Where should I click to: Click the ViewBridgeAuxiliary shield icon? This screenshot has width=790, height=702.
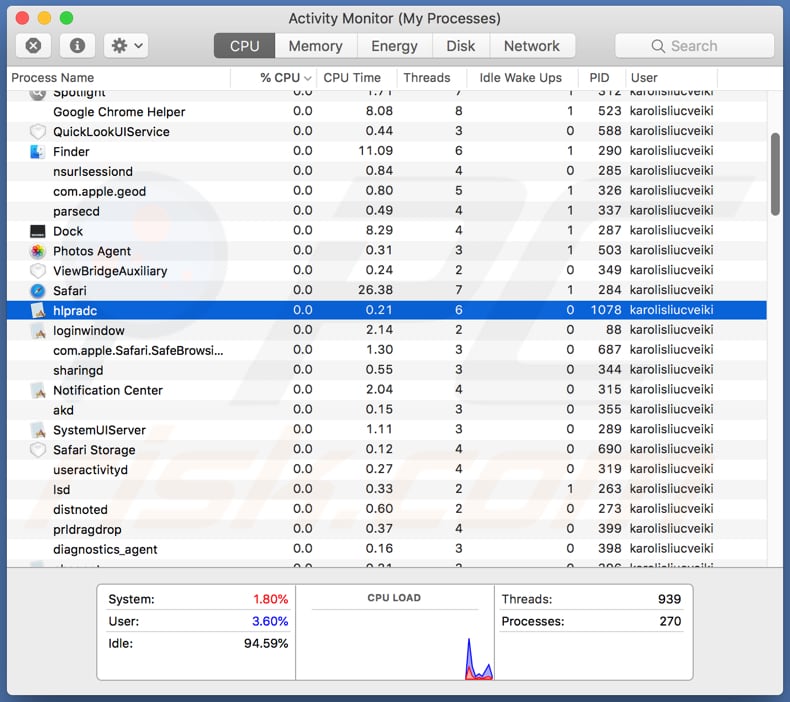37,271
